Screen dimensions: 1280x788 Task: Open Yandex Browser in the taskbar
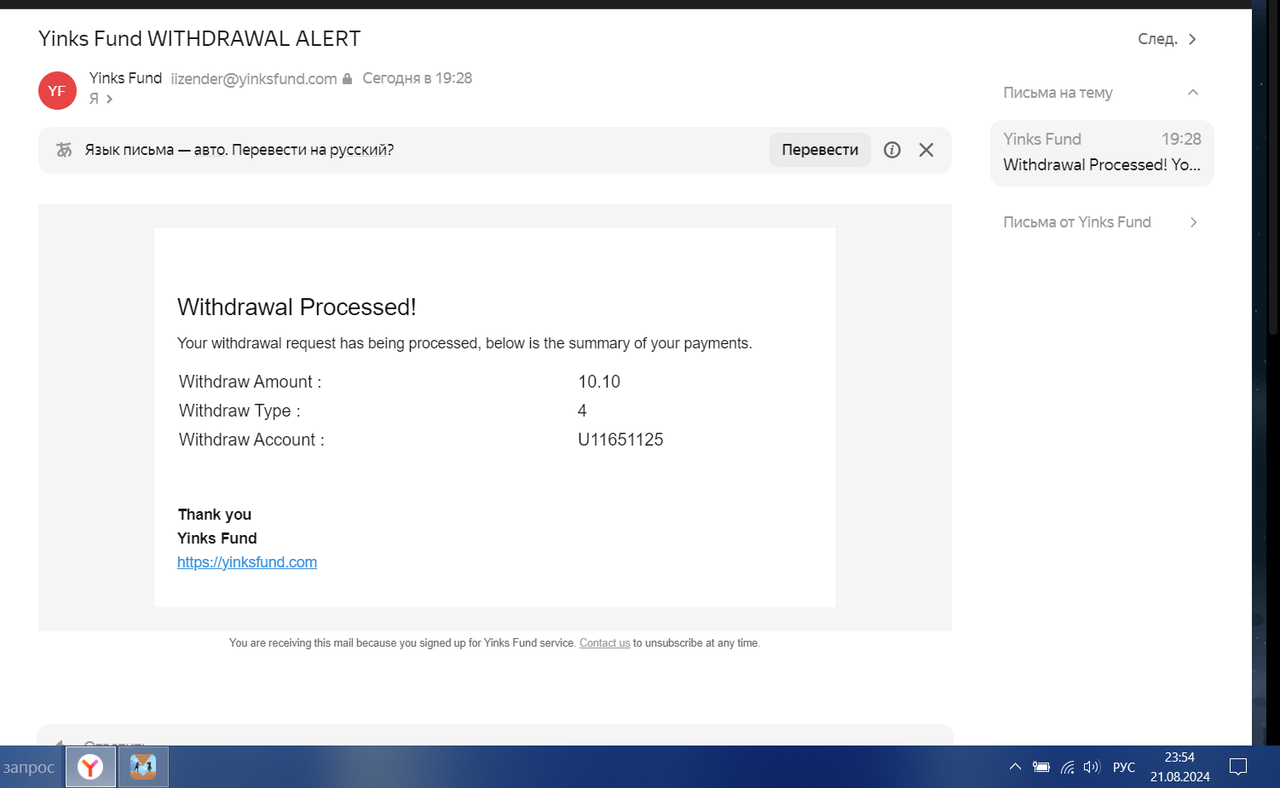click(x=91, y=767)
